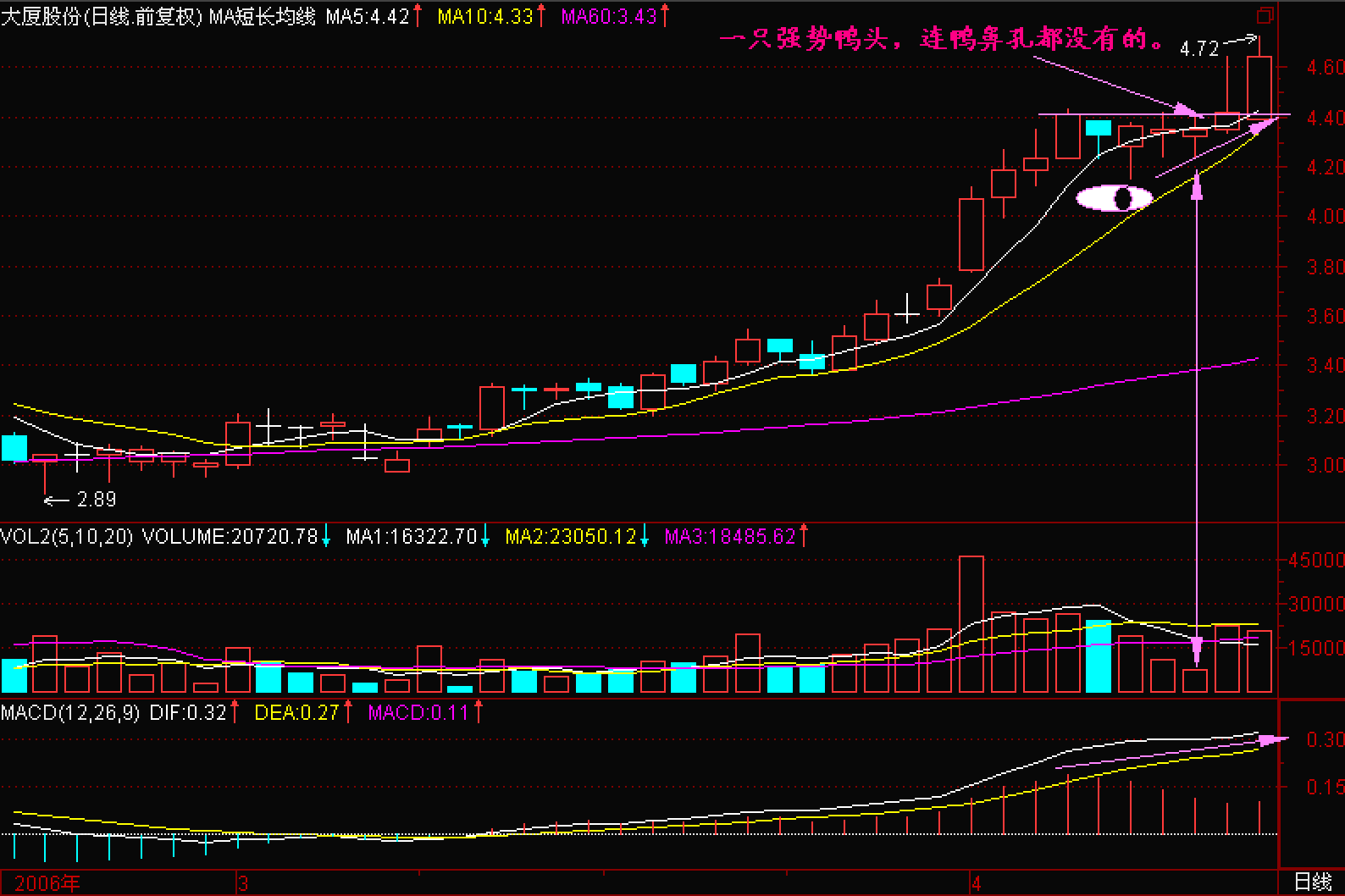The width and height of the screenshot is (1345, 896).
Task: Click the 2.89 low price label
Action: (97, 500)
